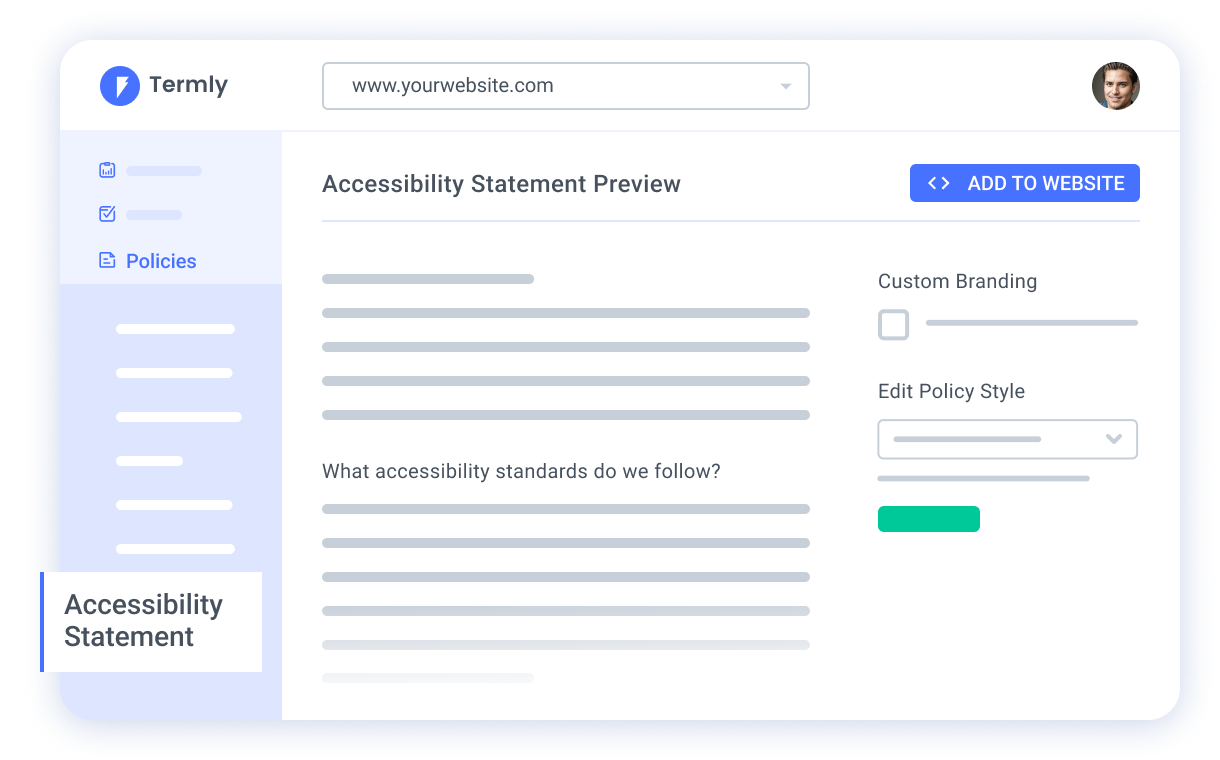This screenshot has height=760, width=1220.
Task: Select Policies in the sidebar
Action: (161, 261)
